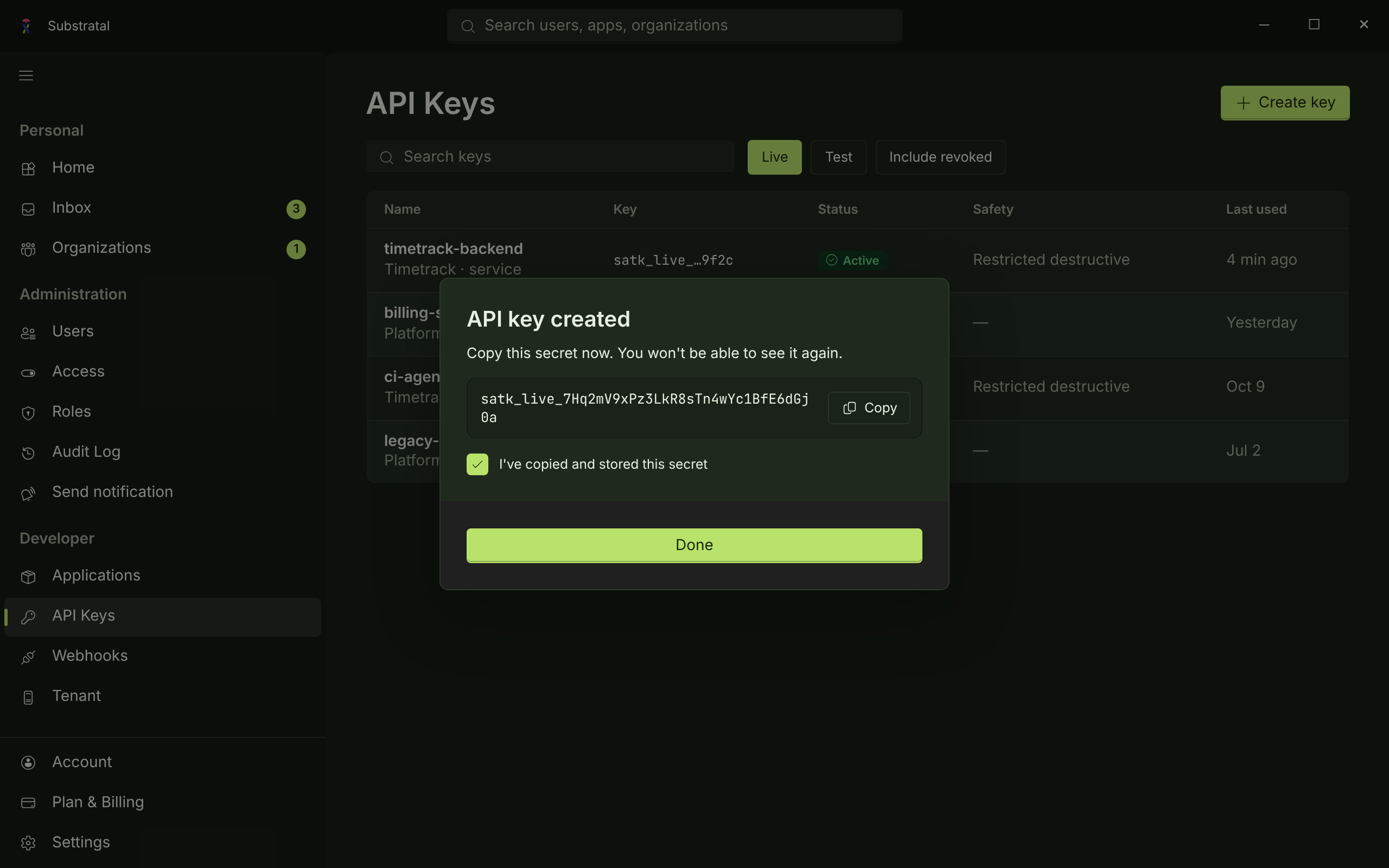Click the Oct 9 last-used cell
The width and height of the screenshot is (1389, 868).
tap(1245, 387)
